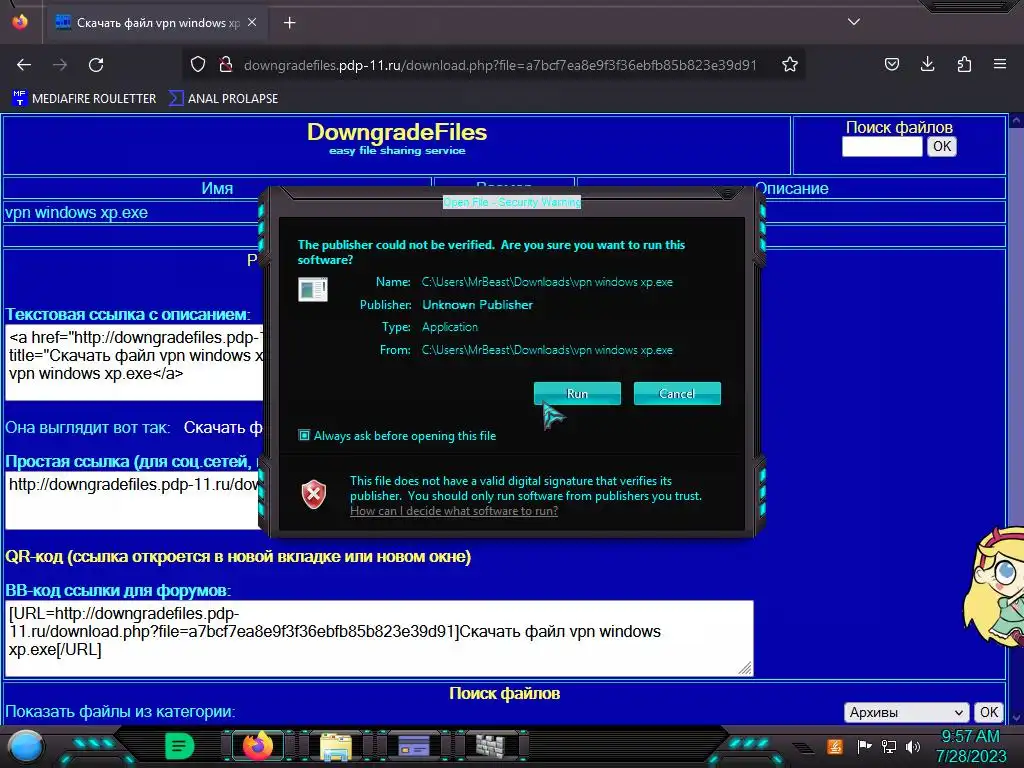Select the 'Скачать файл vpn windows xp' tab
The width and height of the screenshot is (1024, 768).
(158, 23)
